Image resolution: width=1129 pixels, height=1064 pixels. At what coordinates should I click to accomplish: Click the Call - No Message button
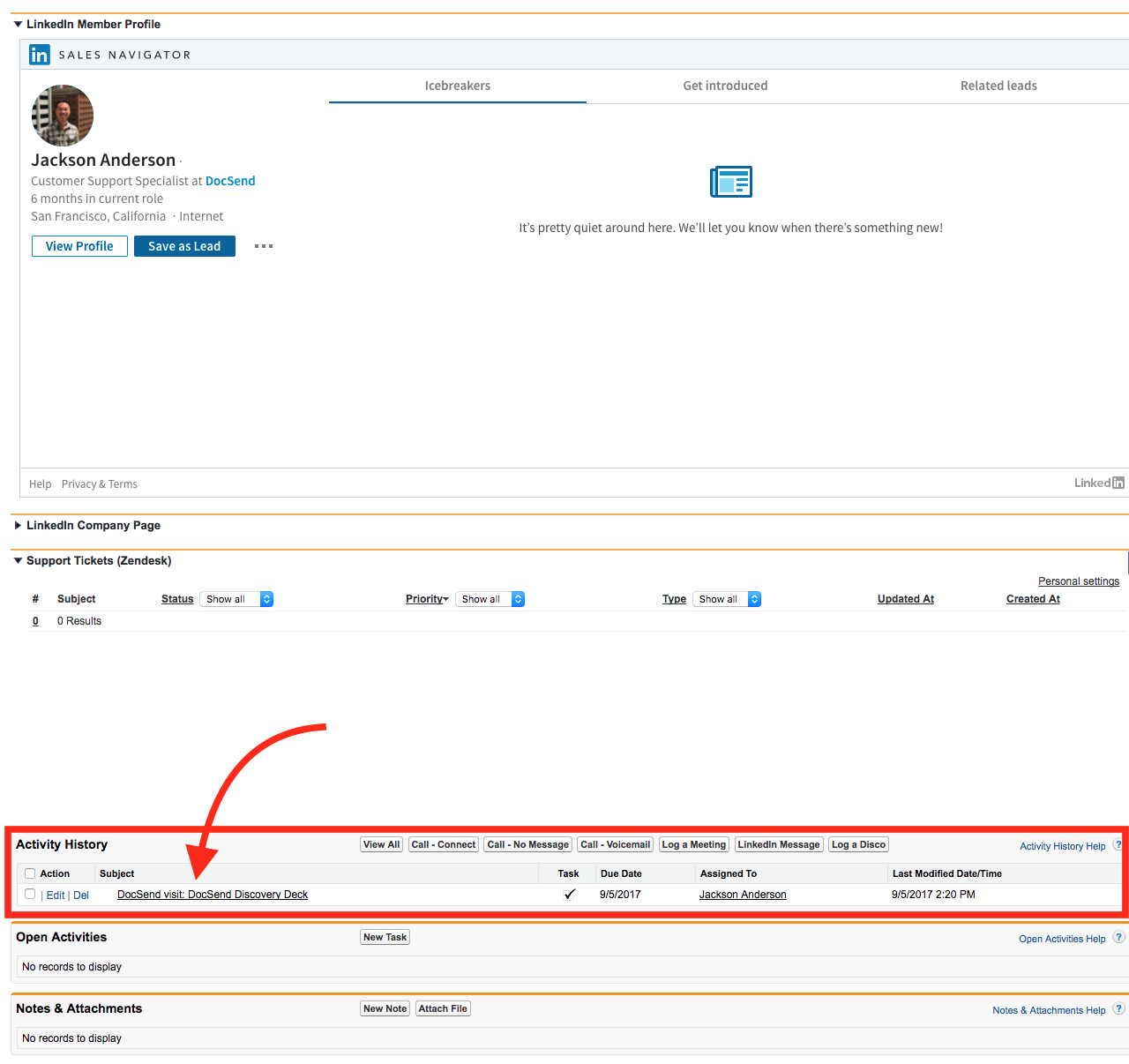point(528,844)
